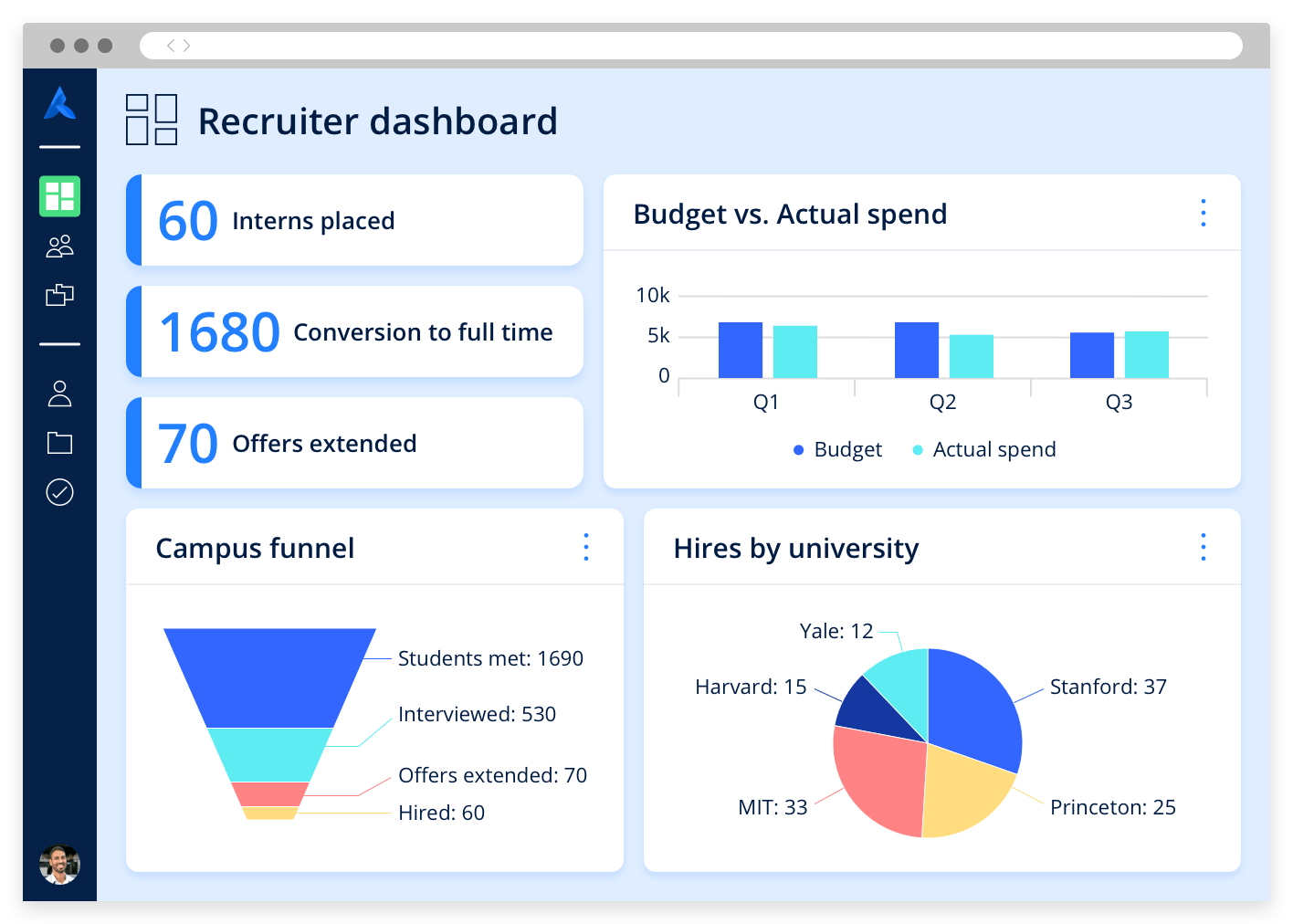Image resolution: width=1293 pixels, height=924 pixels.
Task: Click the checkmark circle sidebar icon
Action: 59,492
